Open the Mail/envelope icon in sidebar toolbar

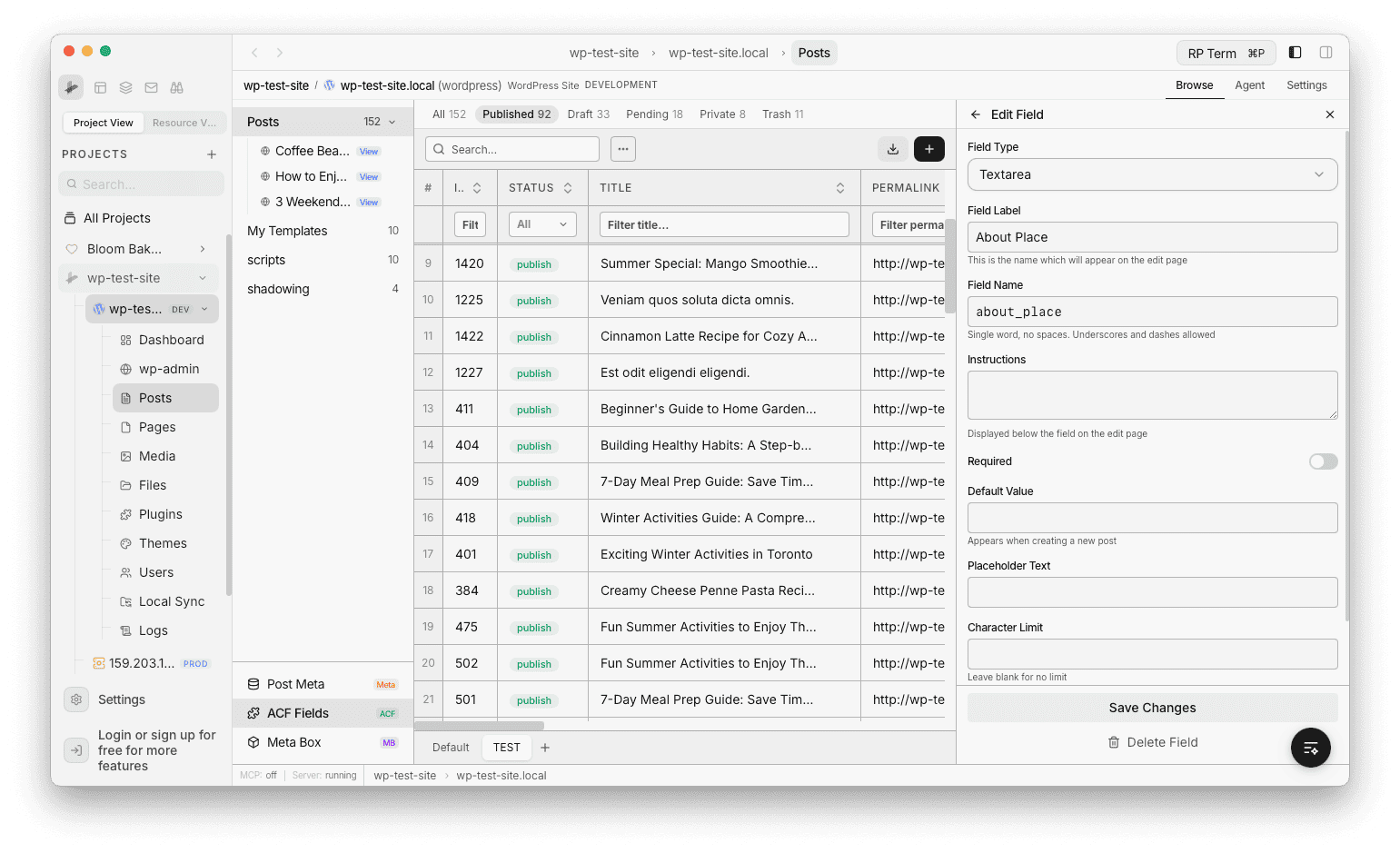151,86
